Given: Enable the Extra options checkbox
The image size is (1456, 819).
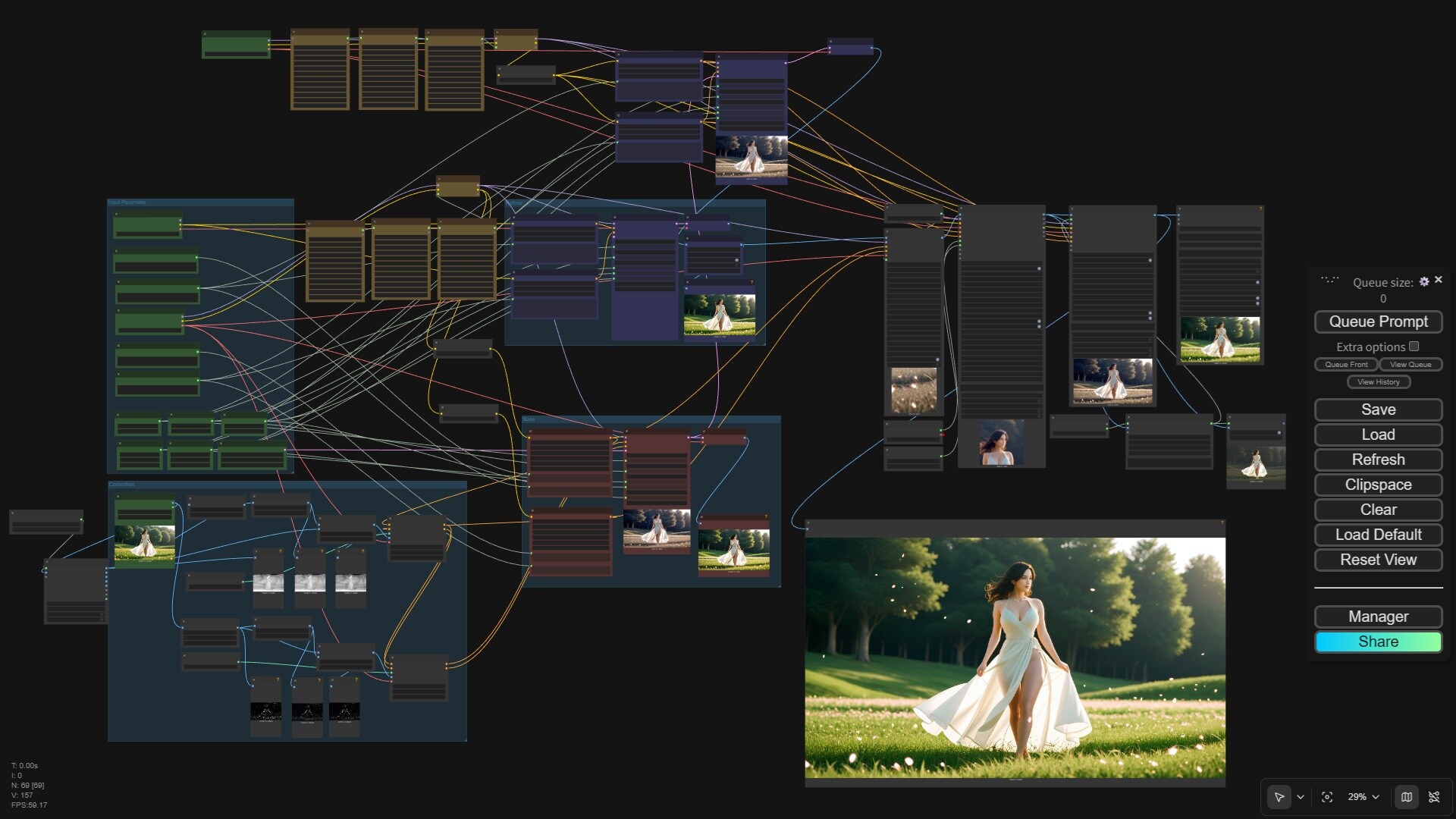Looking at the screenshot, I should (1414, 347).
